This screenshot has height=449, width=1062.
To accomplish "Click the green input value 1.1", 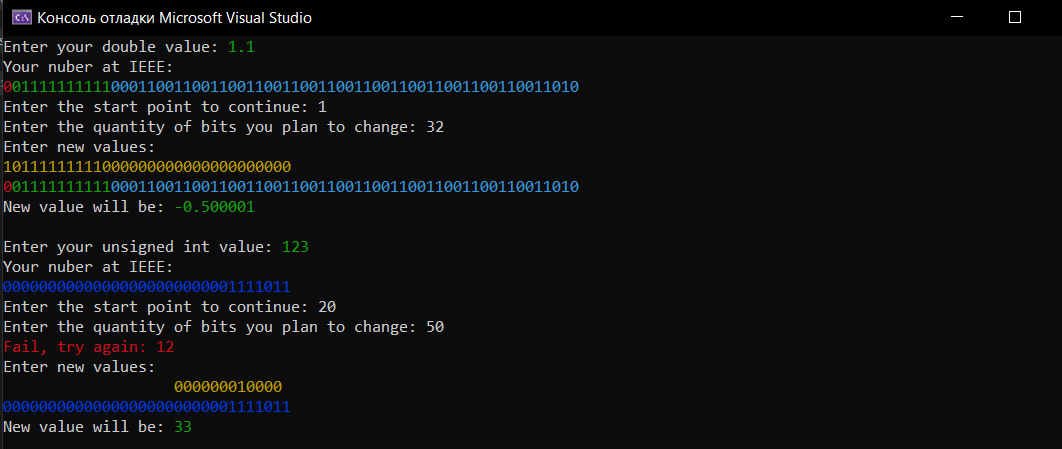I will [241, 47].
